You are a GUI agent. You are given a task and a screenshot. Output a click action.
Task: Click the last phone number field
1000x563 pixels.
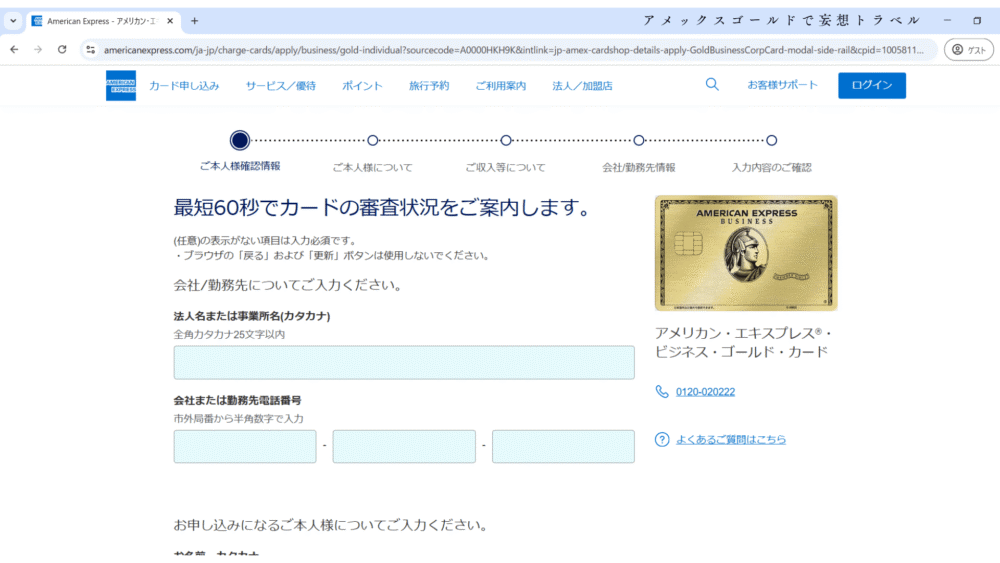tap(563, 446)
